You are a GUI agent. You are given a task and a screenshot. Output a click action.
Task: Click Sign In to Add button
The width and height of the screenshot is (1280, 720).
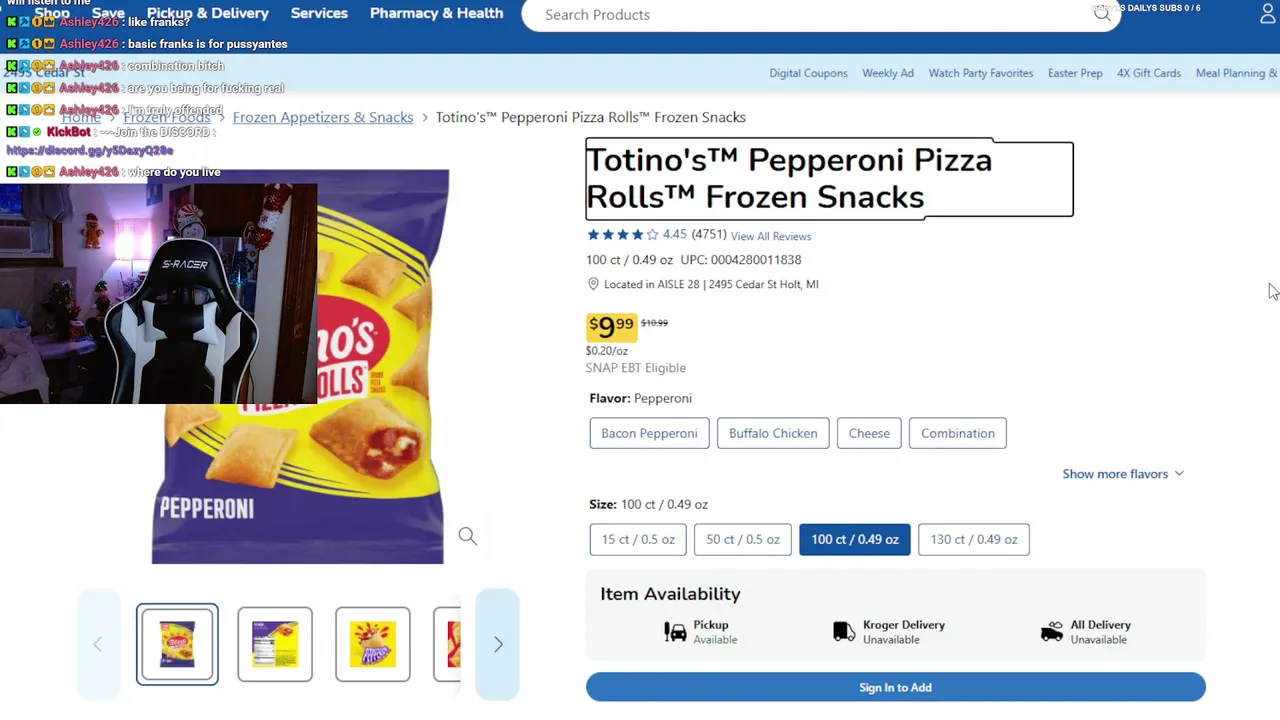895,687
